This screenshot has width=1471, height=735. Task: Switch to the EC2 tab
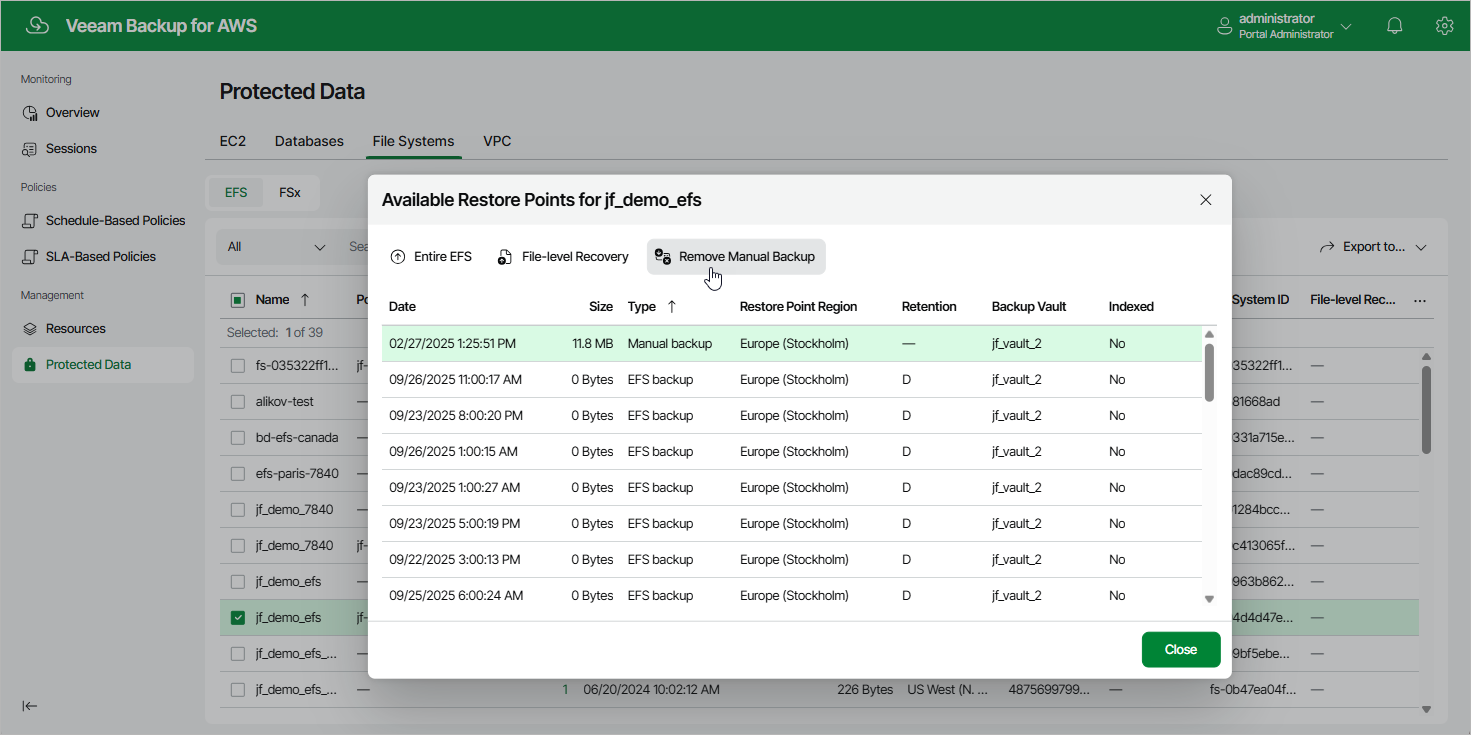coord(233,142)
